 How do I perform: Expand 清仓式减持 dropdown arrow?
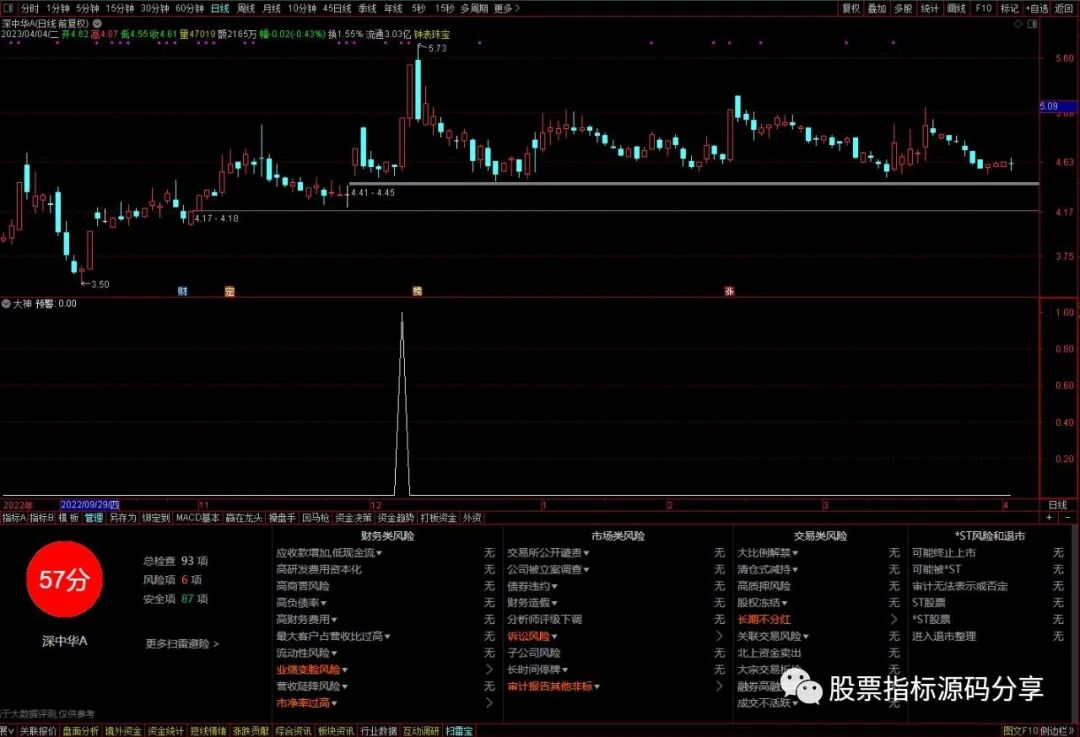click(x=795, y=570)
